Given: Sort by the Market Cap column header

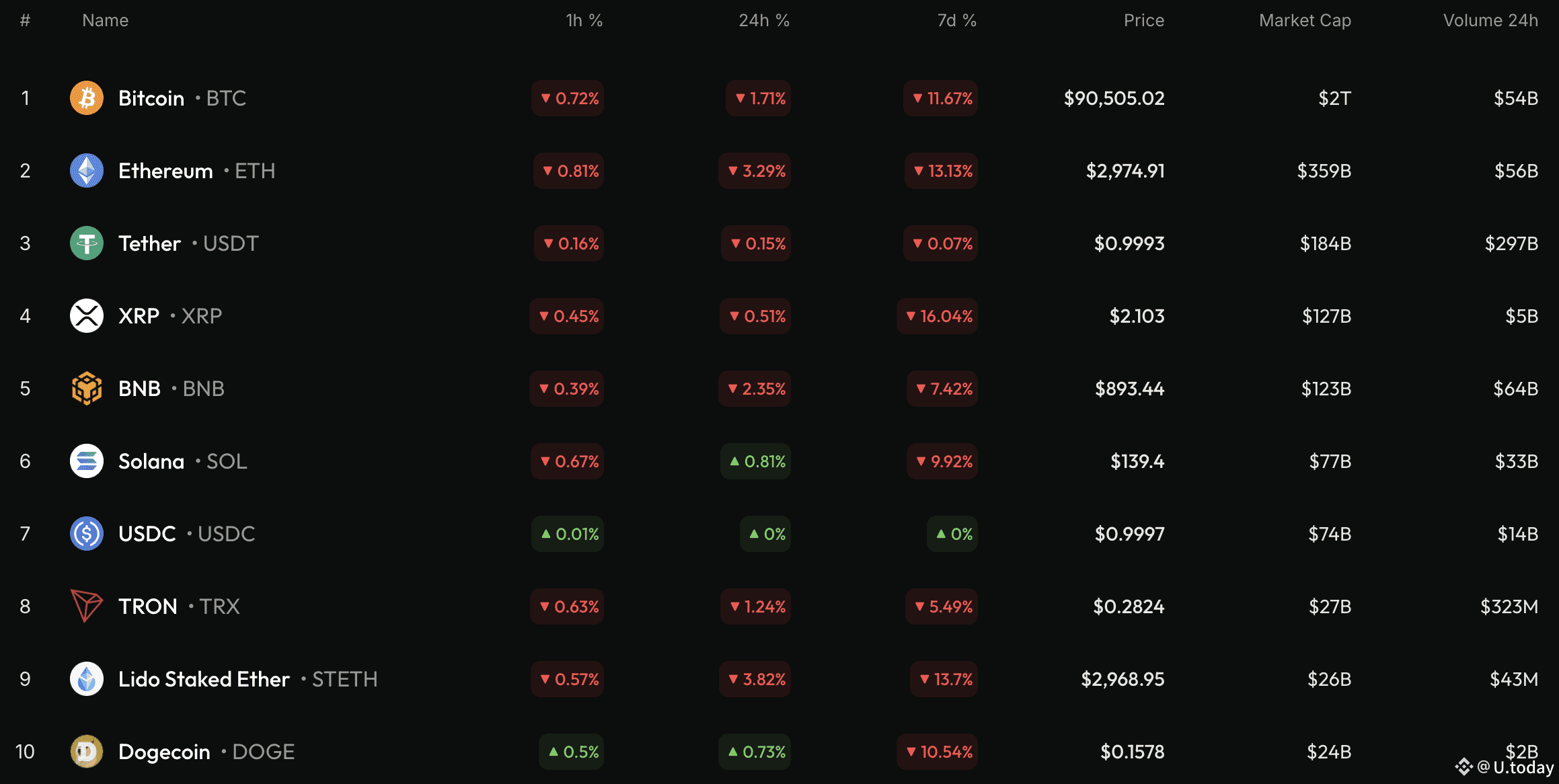Looking at the screenshot, I should point(1305,21).
